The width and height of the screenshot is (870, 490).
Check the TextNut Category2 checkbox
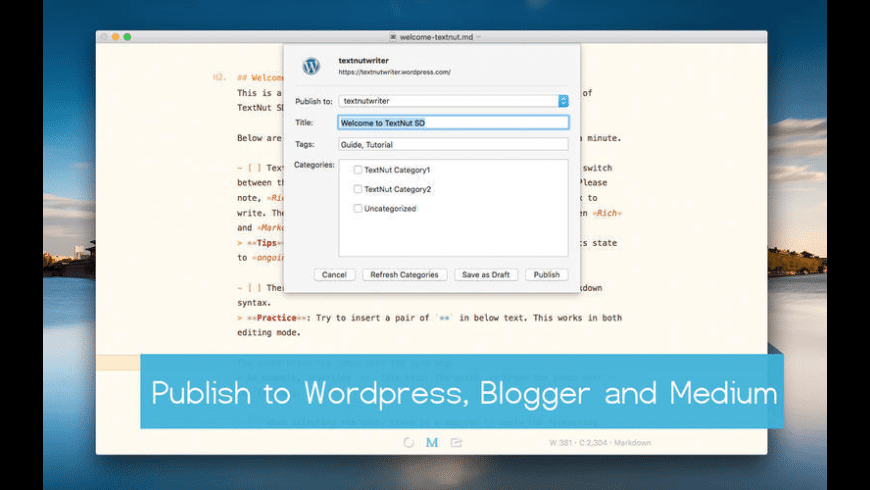358,189
